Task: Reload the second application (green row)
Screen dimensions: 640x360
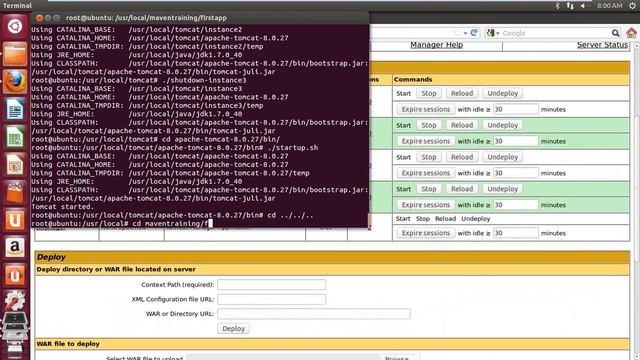Action: coord(462,125)
